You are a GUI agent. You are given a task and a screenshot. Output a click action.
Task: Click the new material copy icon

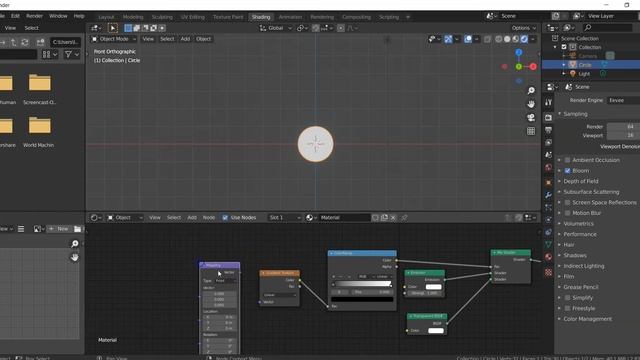[x=384, y=218]
